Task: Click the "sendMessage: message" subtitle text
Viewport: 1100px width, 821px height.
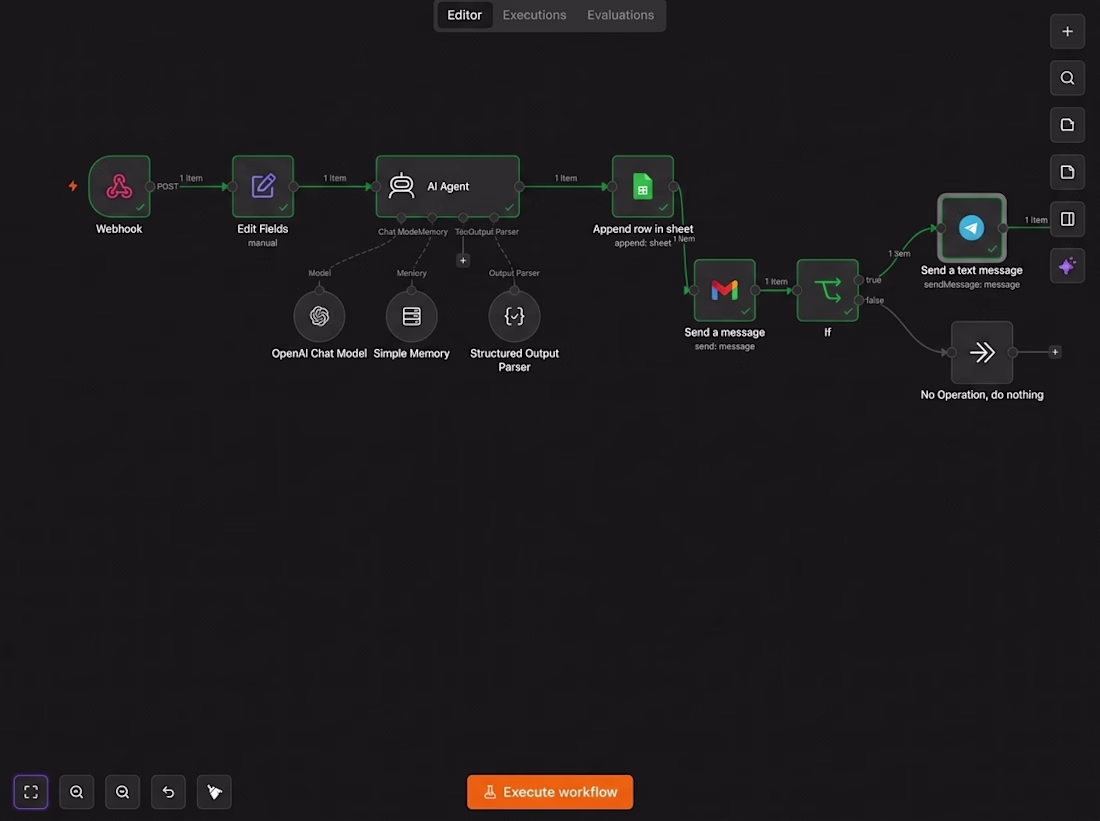Action: [x=972, y=285]
